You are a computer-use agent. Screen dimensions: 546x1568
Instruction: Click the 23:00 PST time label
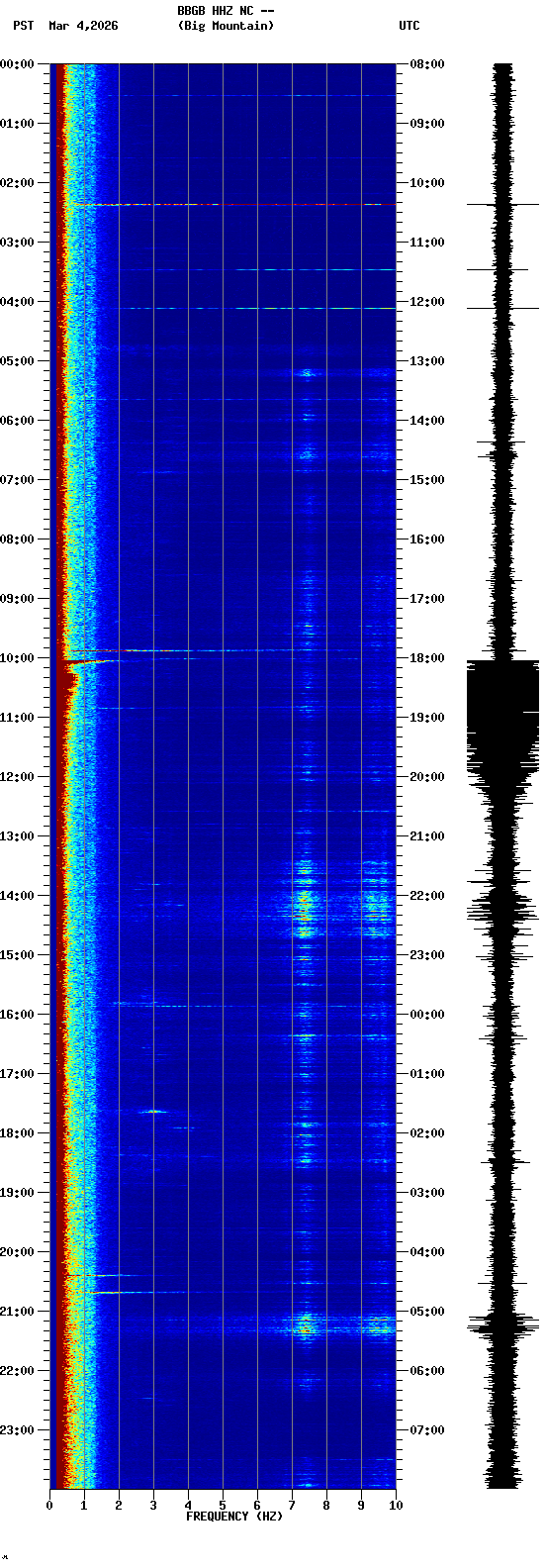[17, 1430]
